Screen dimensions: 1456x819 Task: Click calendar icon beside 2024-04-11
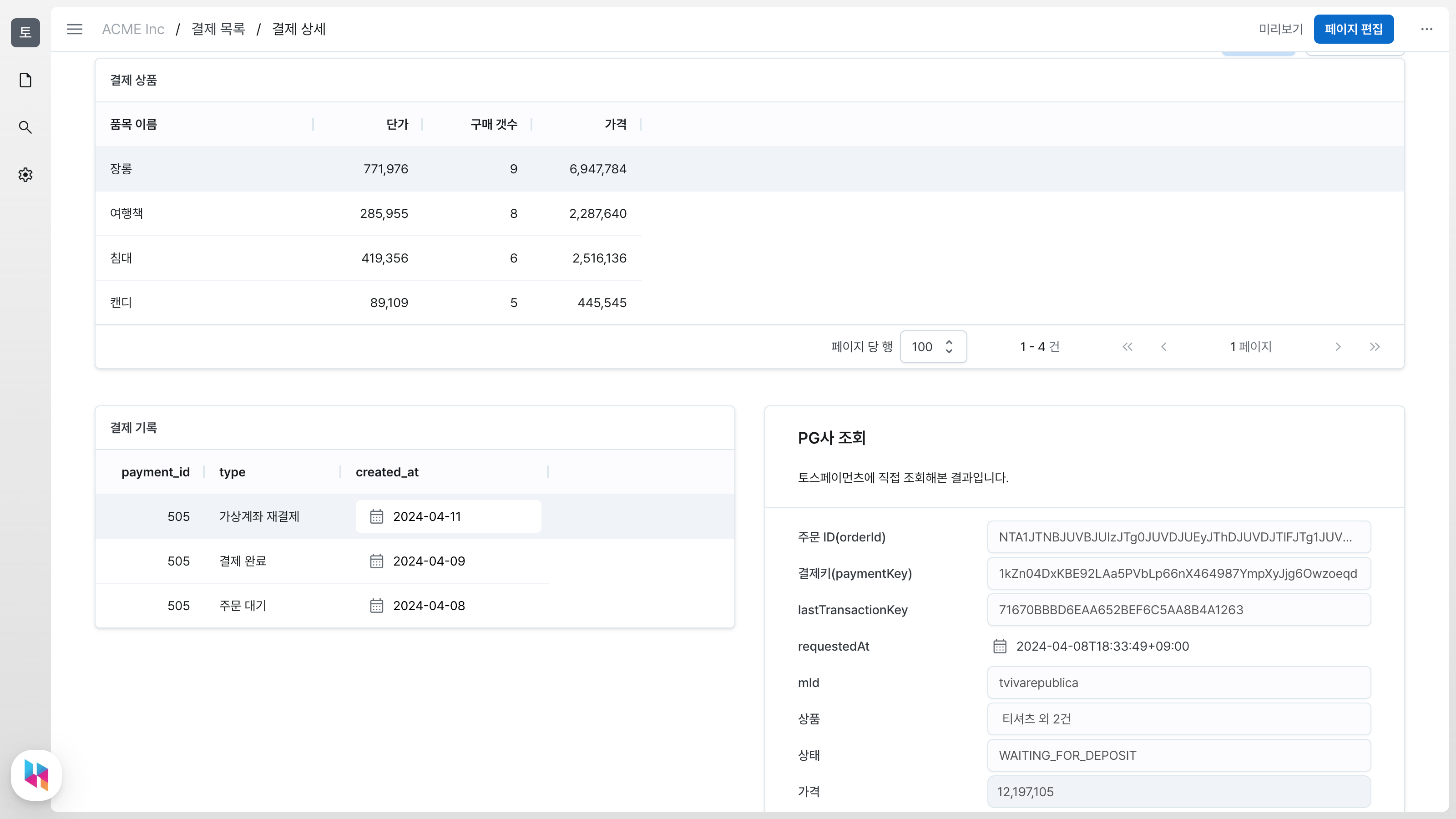pos(376,516)
